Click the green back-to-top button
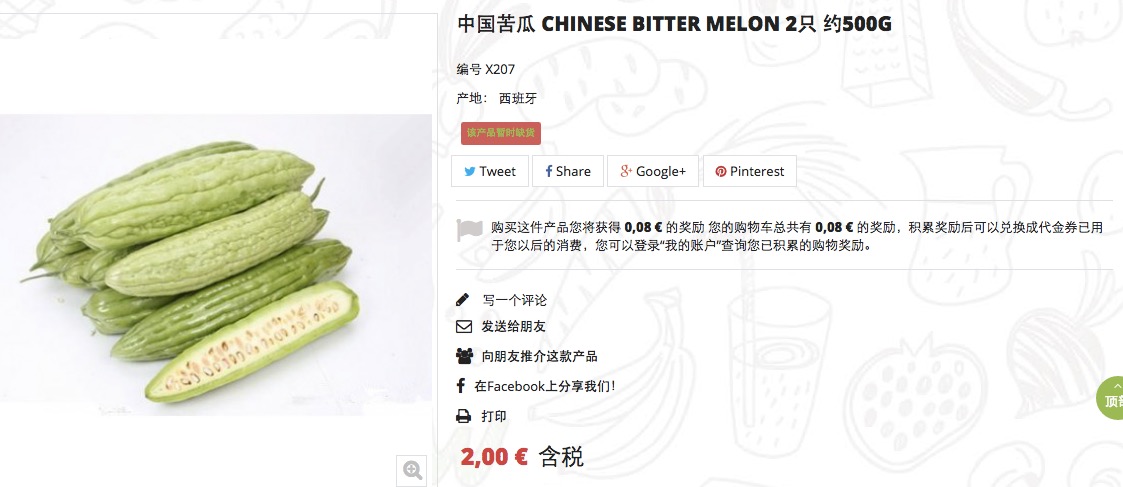The width and height of the screenshot is (1123, 487). [1112, 397]
